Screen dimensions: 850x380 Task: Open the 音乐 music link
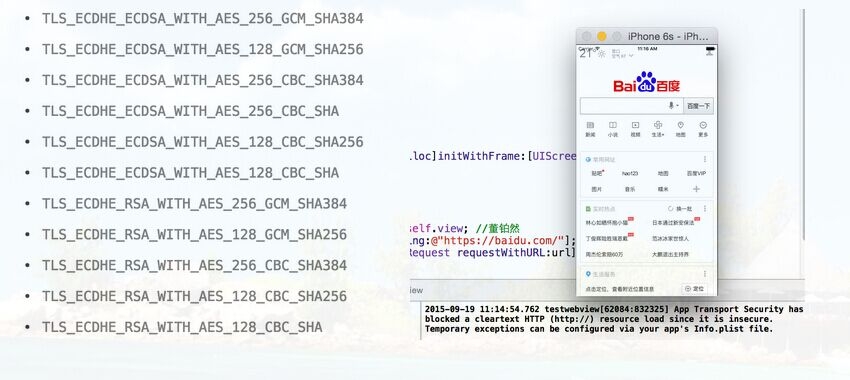pyautogui.click(x=629, y=189)
